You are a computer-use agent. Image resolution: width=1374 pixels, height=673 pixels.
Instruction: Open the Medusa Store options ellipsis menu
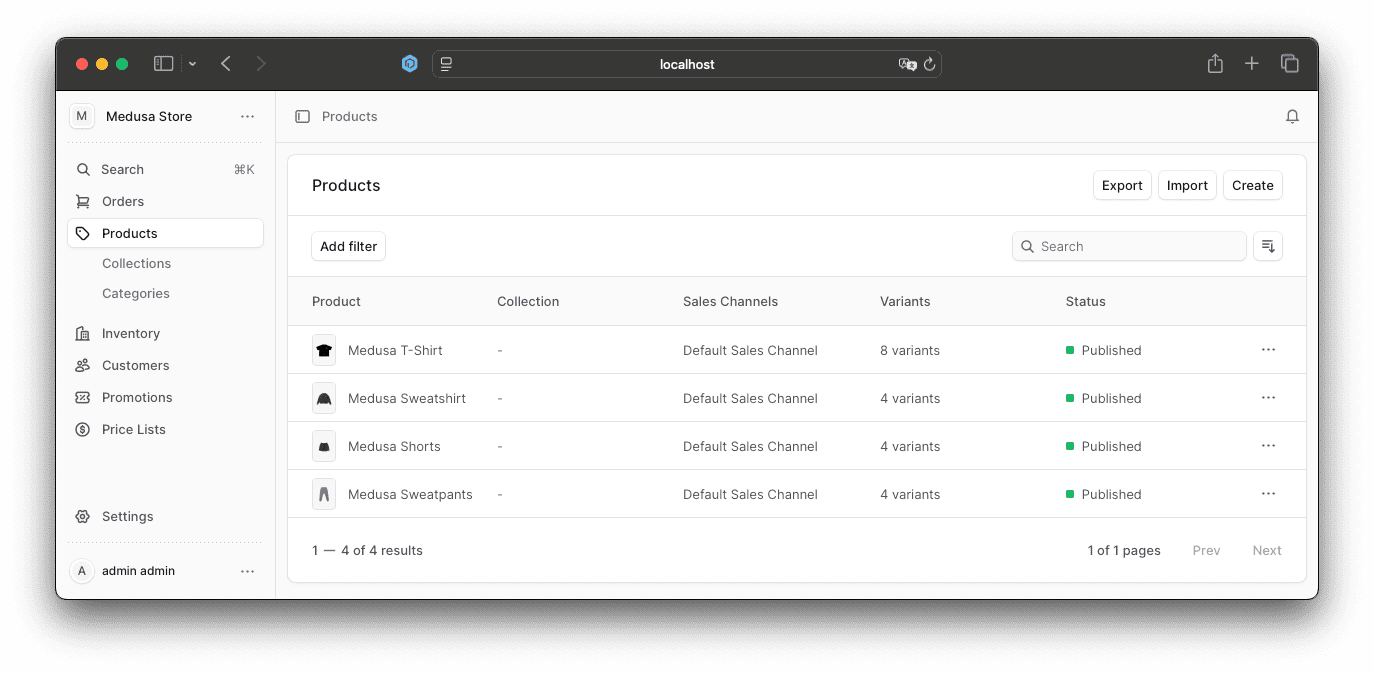click(247, 117)
